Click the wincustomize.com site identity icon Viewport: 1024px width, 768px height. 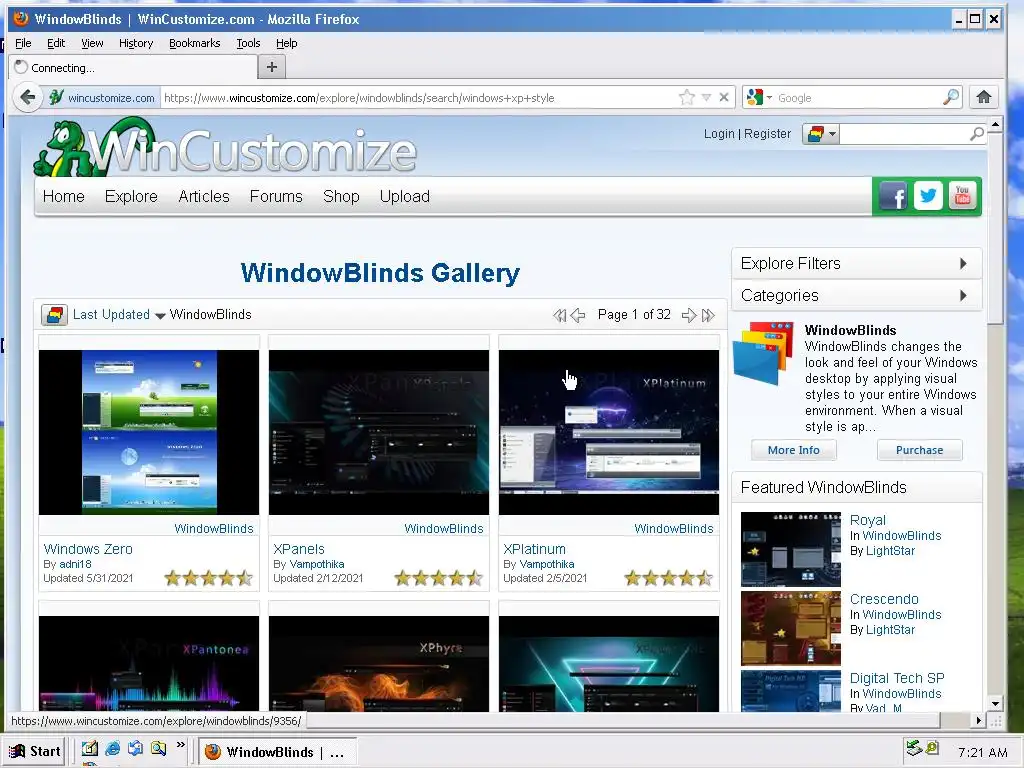(103, 98)
